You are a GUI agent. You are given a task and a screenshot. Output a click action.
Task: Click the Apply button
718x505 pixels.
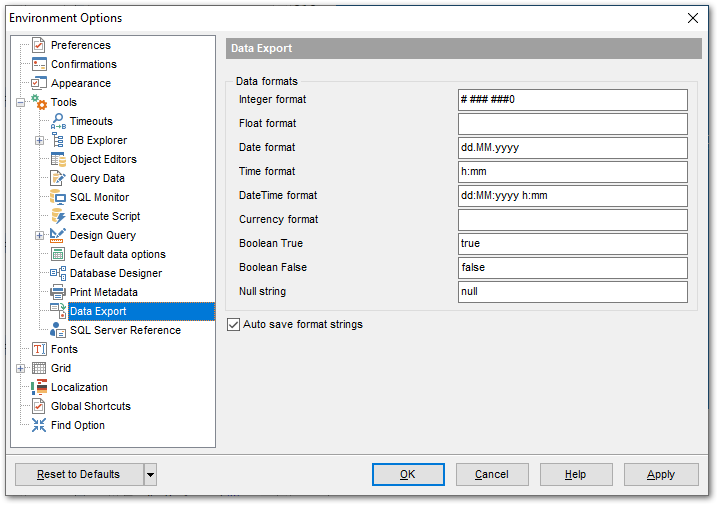[x=661, y=474]
